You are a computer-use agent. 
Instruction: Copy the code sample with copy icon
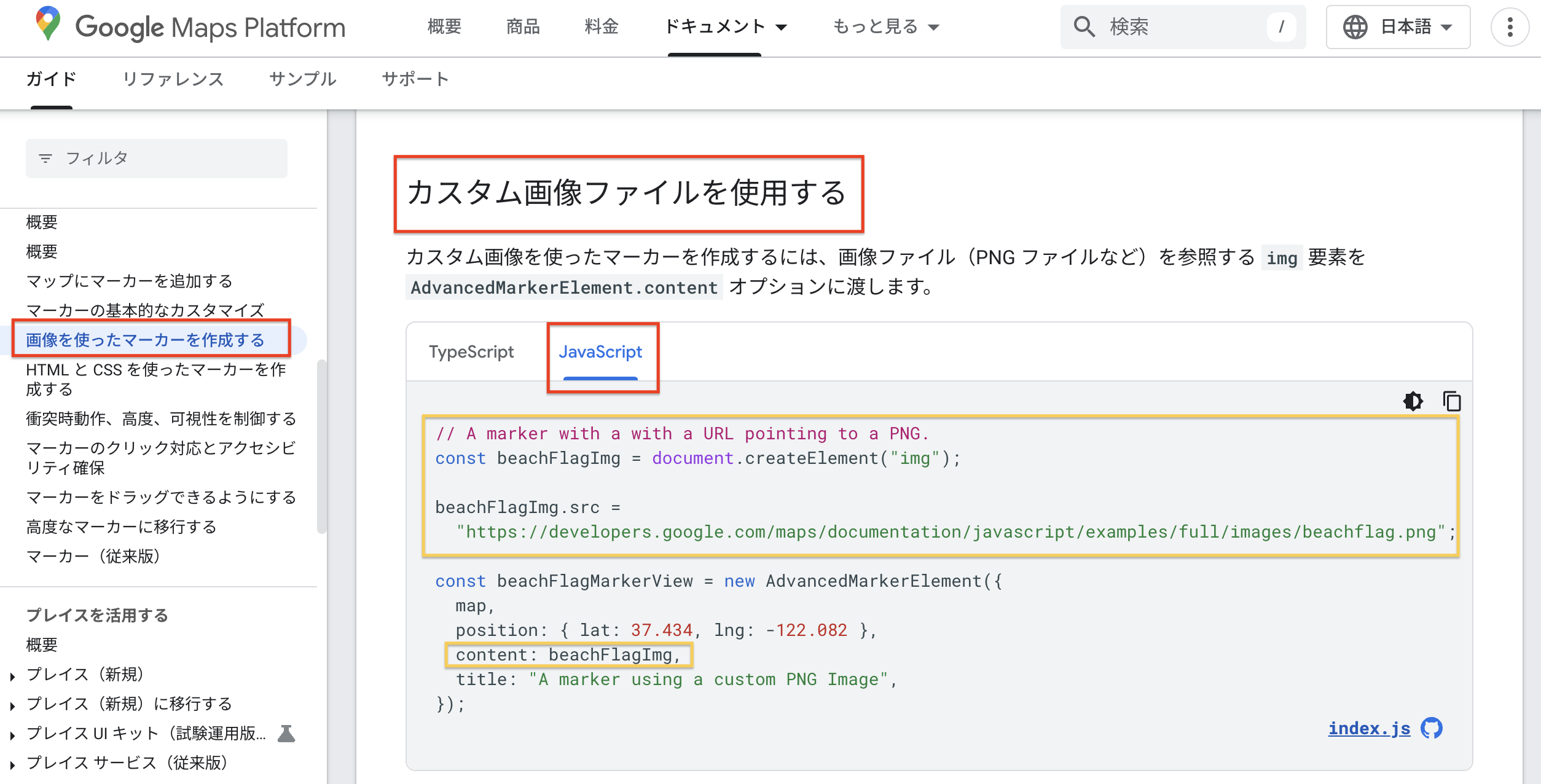(x=1451, y=401)
